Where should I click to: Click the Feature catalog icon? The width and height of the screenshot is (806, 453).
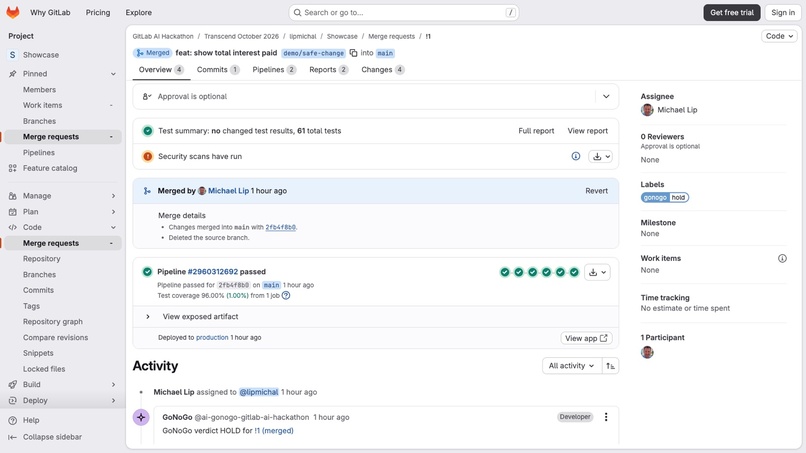(13, 168)
